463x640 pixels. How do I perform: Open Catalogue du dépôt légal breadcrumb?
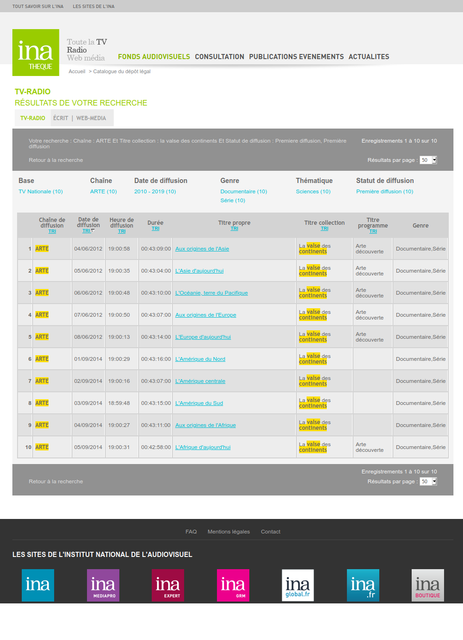(x=122, y=71)
